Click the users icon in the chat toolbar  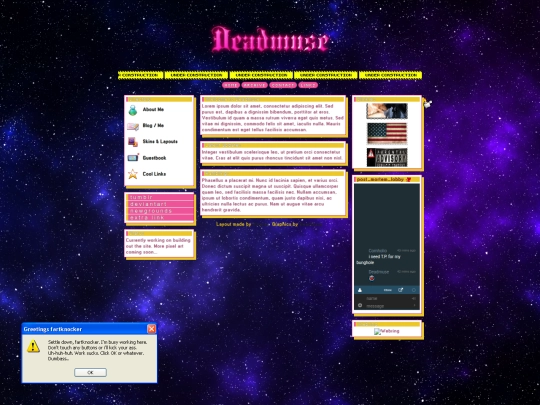360,290
